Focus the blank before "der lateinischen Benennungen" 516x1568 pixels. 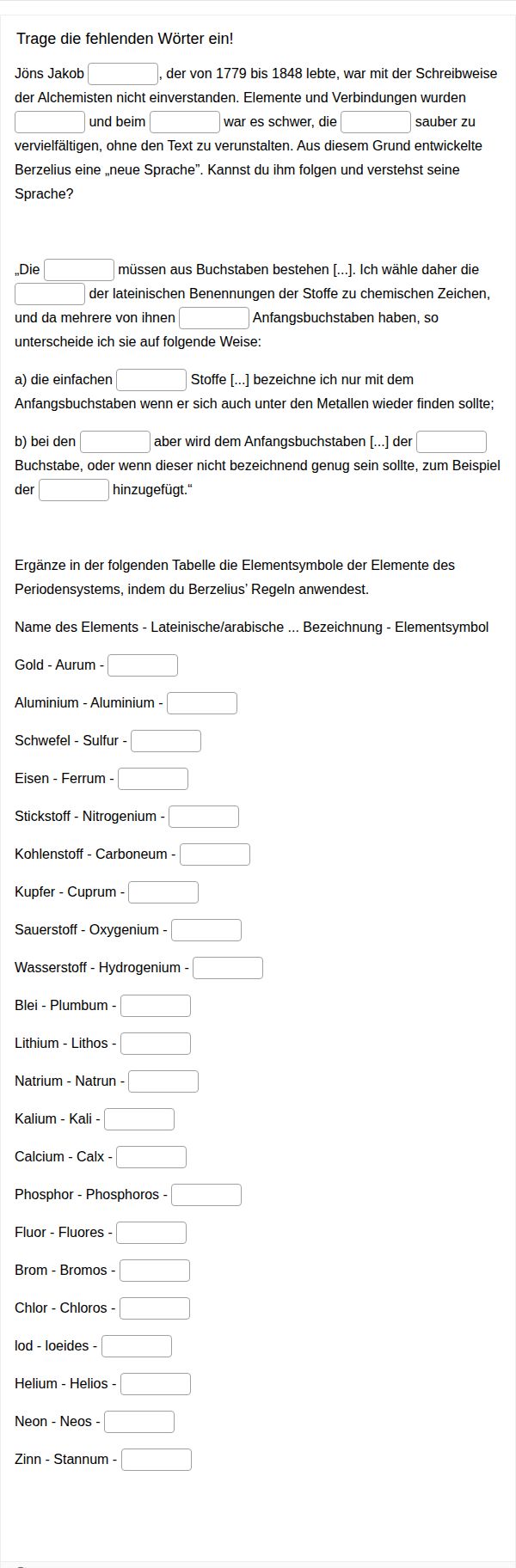click(x=50, y=294)
